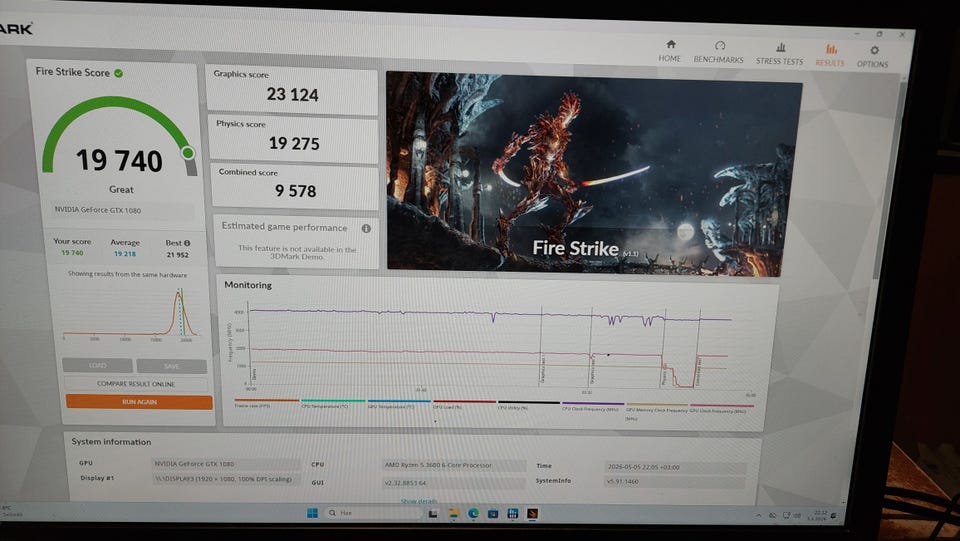Toggle the CPU Clock Frequency purple legend
960x541 pixels.
coord(593,406)
